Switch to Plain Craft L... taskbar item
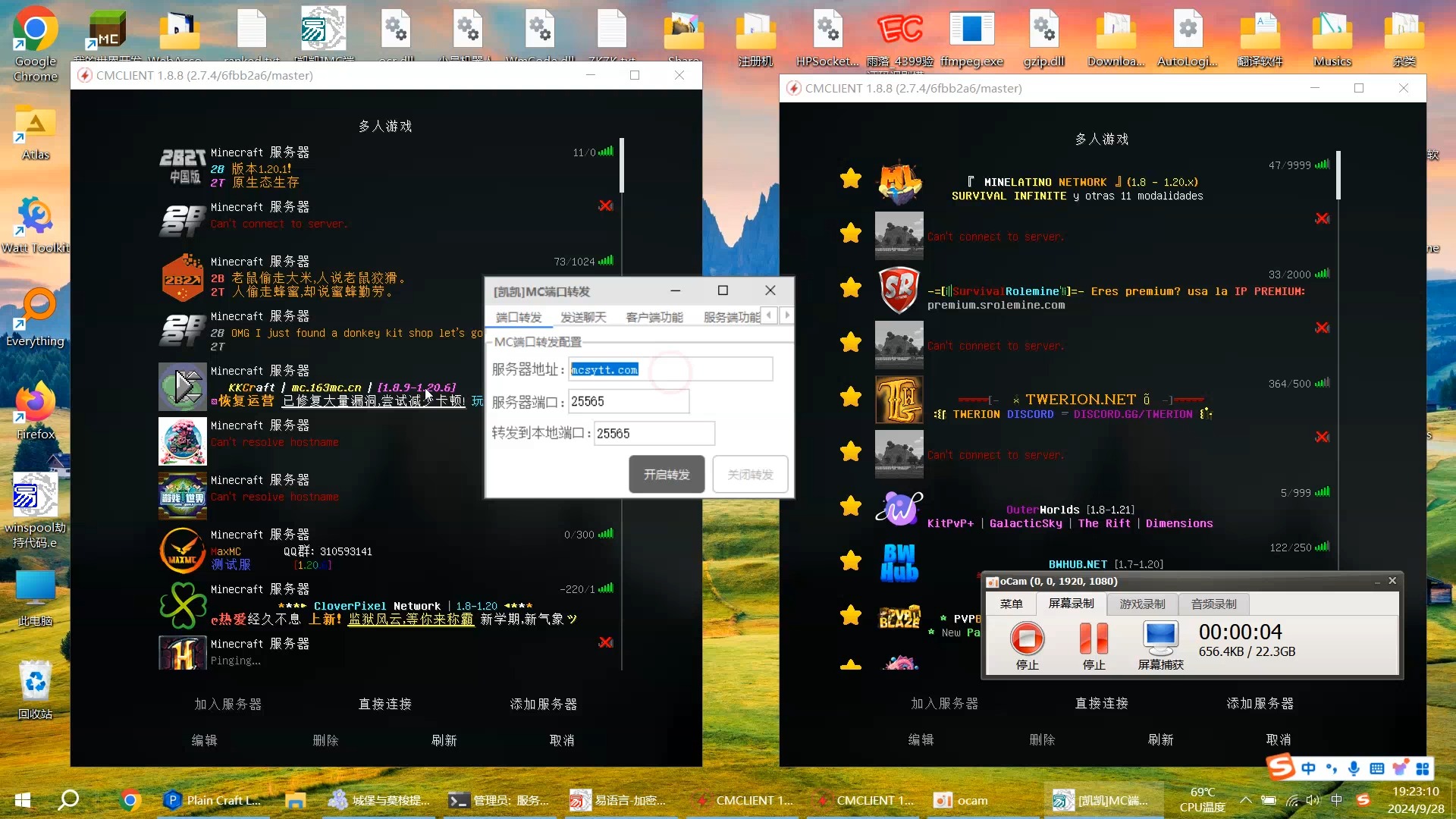Viewport: 1456px width, 819px height. click(x=212, y=800)
